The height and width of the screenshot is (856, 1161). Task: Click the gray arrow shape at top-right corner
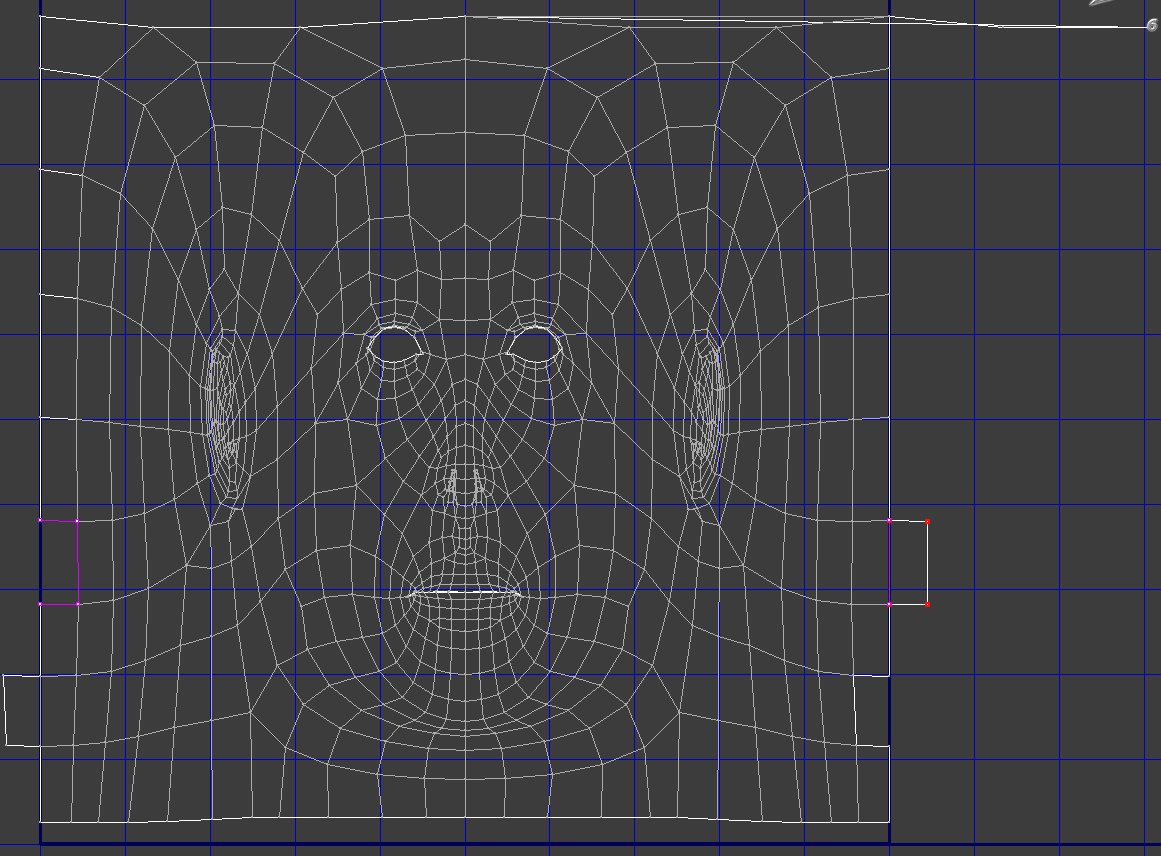point(1102,3)
